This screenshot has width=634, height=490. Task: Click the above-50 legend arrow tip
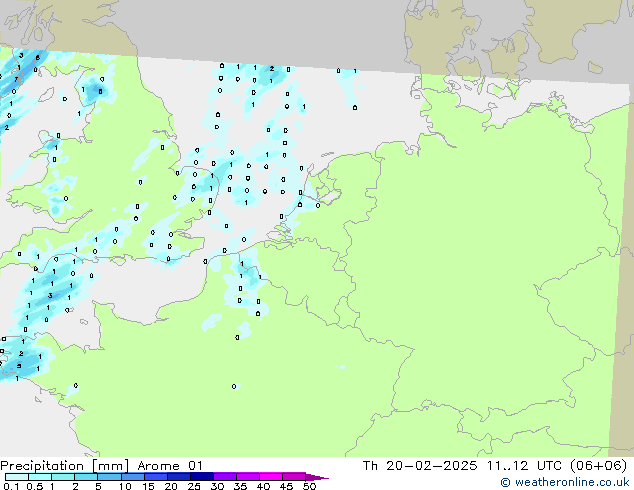pyautogui.click(x=317, y=477)
